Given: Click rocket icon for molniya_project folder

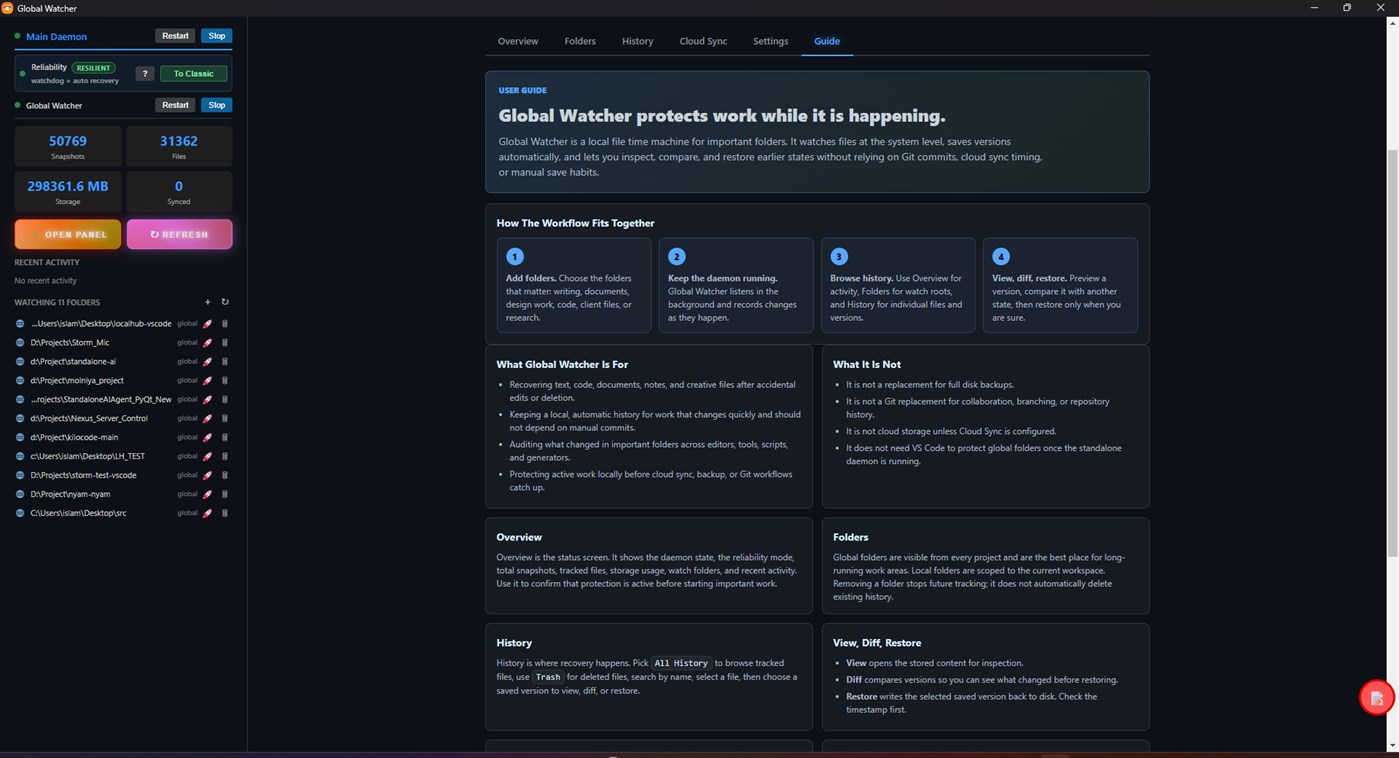Looking at the screenshot, I should 208,381.
